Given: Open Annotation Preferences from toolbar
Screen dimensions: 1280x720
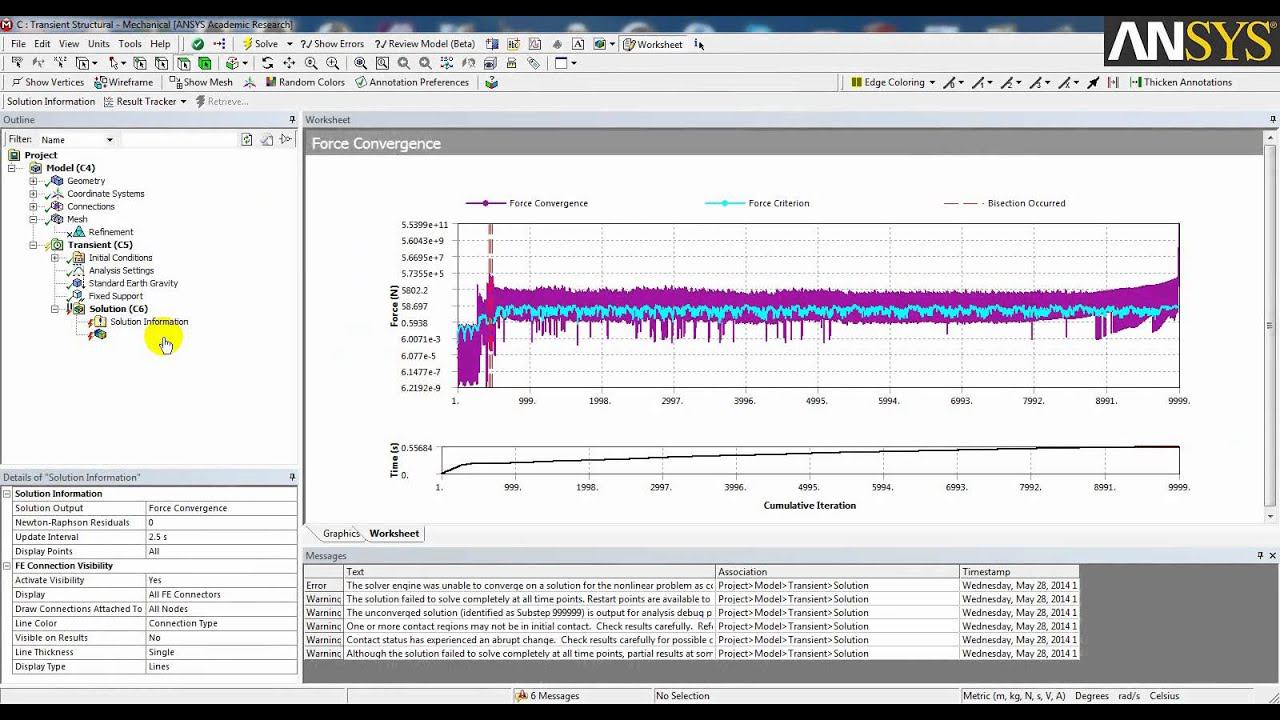Looking at the screenshot, I should click(x=411, y=83).
